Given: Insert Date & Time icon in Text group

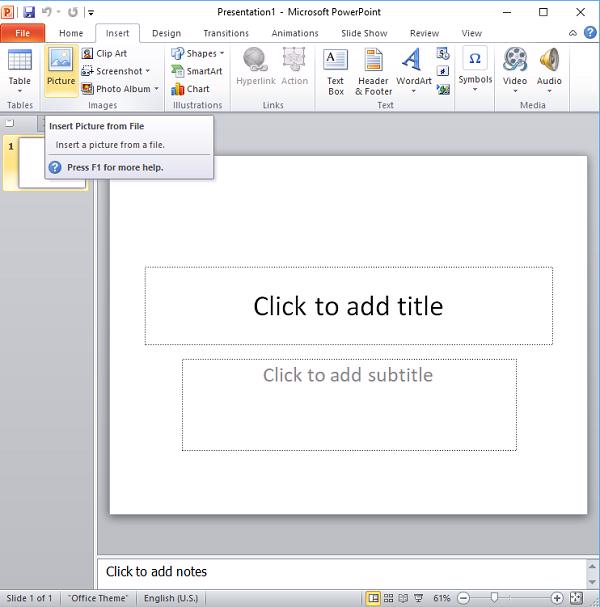Looking at the screenshot, I should tap(443, 53).
